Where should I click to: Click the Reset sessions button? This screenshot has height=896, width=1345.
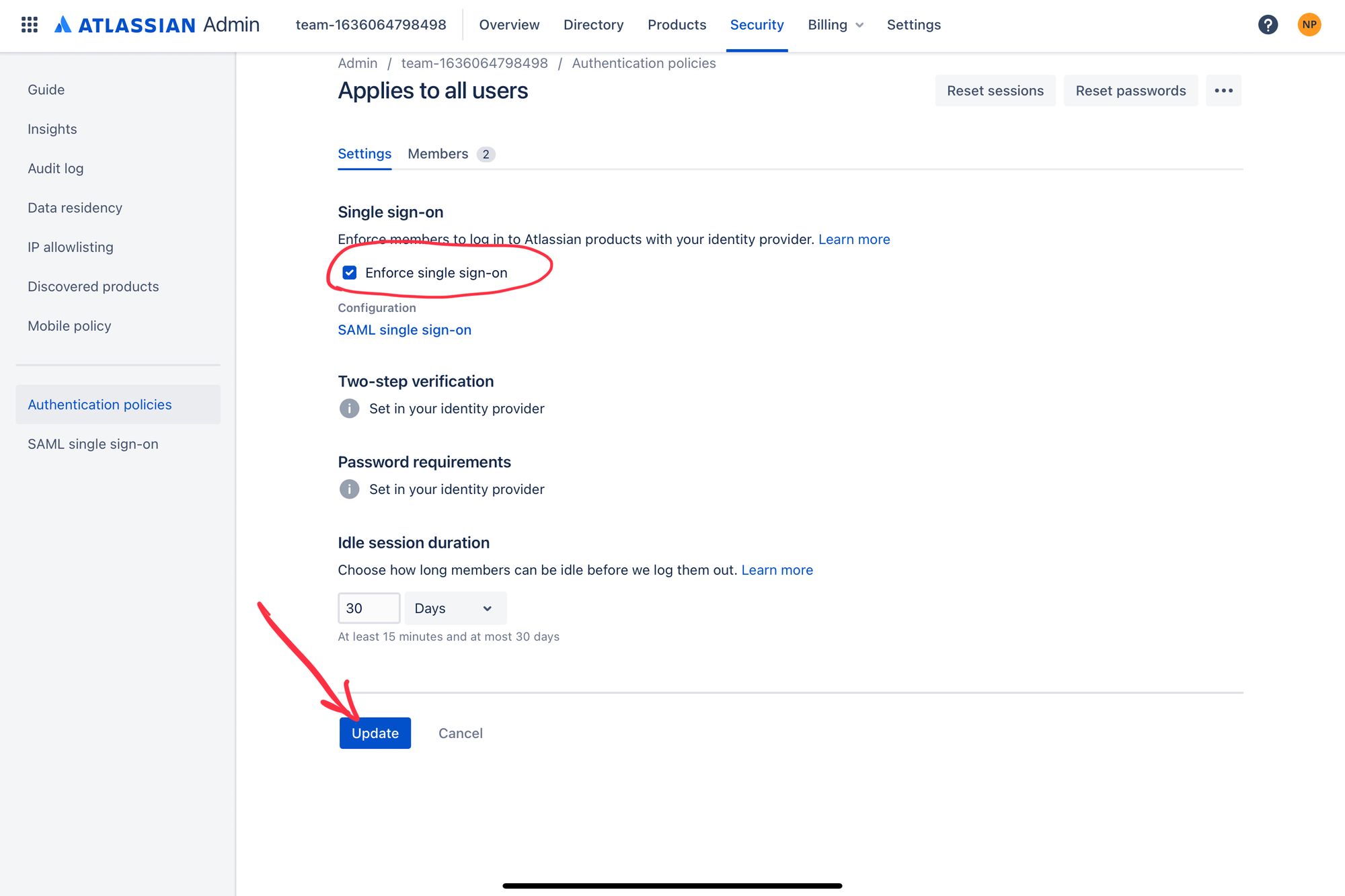(x=995, y=91)
